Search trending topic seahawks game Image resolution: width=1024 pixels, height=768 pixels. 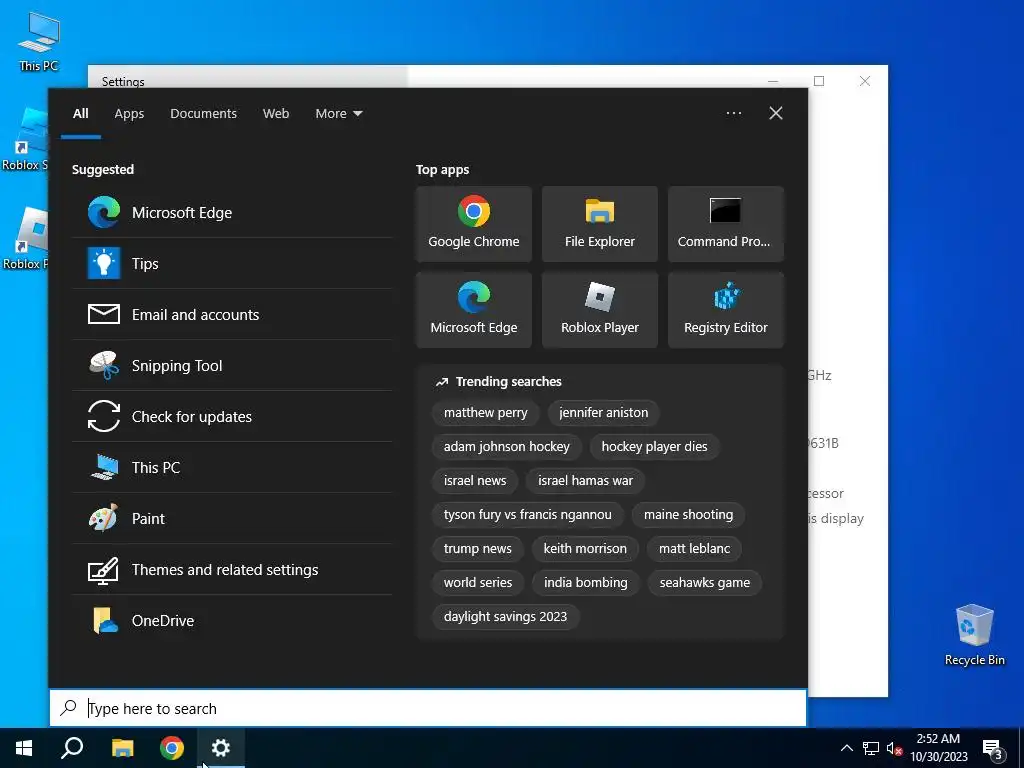705,583
